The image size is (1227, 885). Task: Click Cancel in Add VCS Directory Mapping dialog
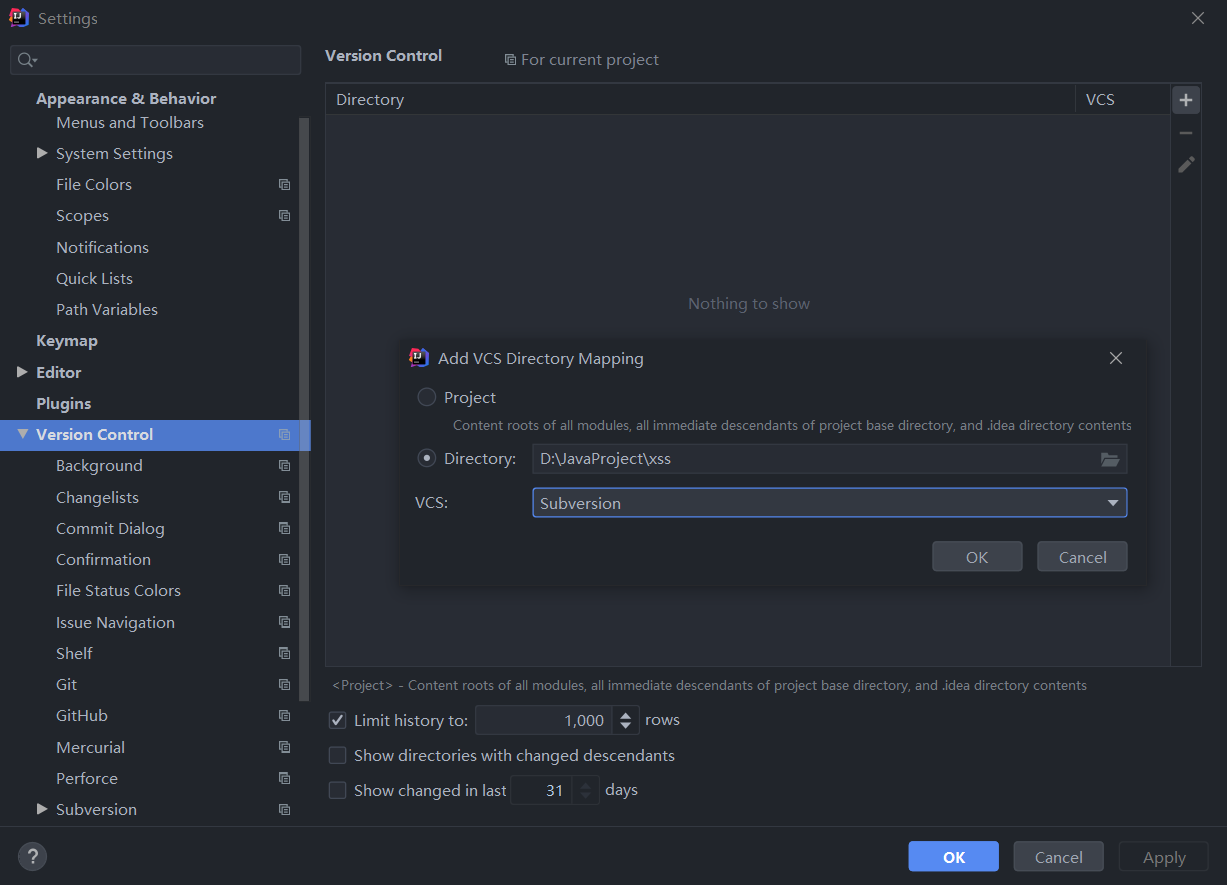pos(1082,557)
